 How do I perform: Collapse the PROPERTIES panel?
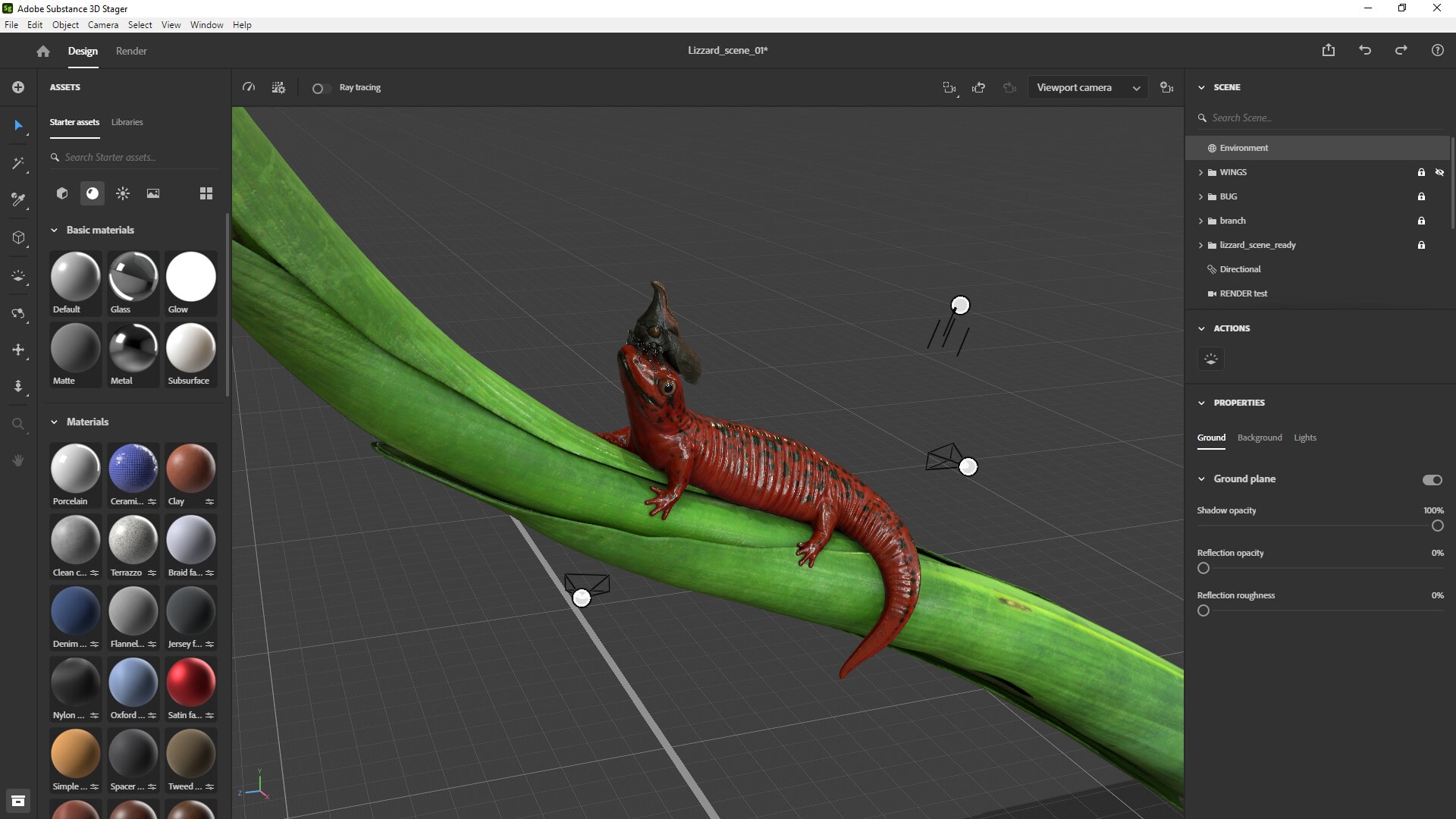click(1201, 403)
